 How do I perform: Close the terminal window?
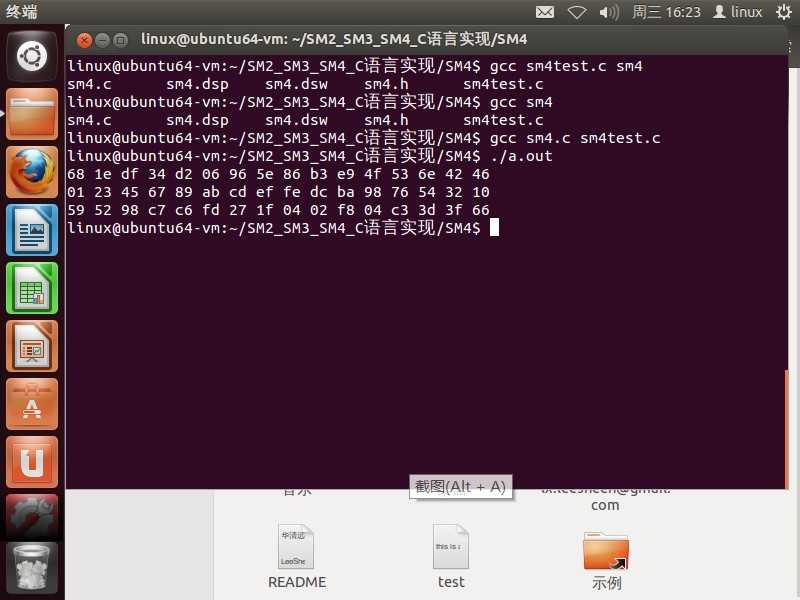point(84,40)
